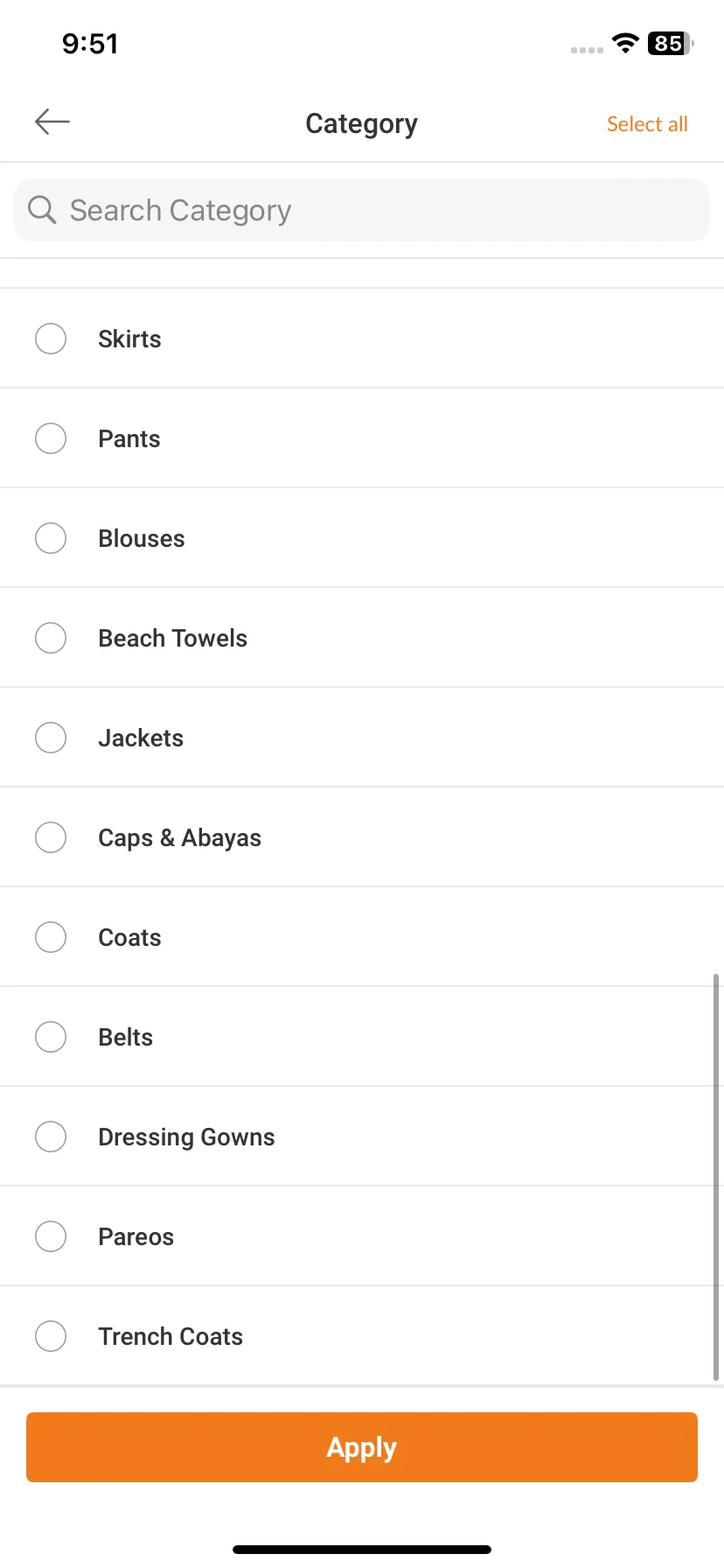Choose the Belts category
This screenshot has width=724, height=1568.
[x=362, y=1037]
